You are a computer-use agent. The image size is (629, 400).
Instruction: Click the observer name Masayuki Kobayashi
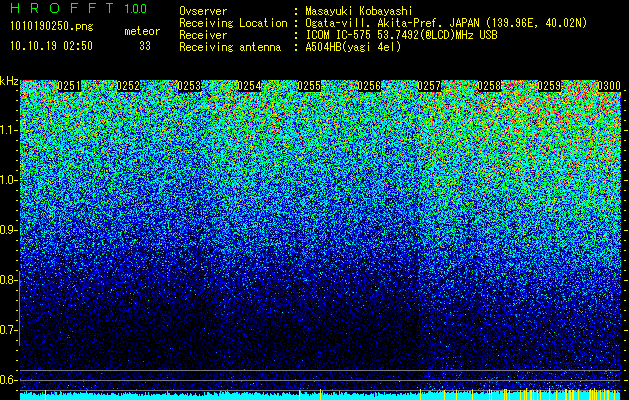coord(359,11)
